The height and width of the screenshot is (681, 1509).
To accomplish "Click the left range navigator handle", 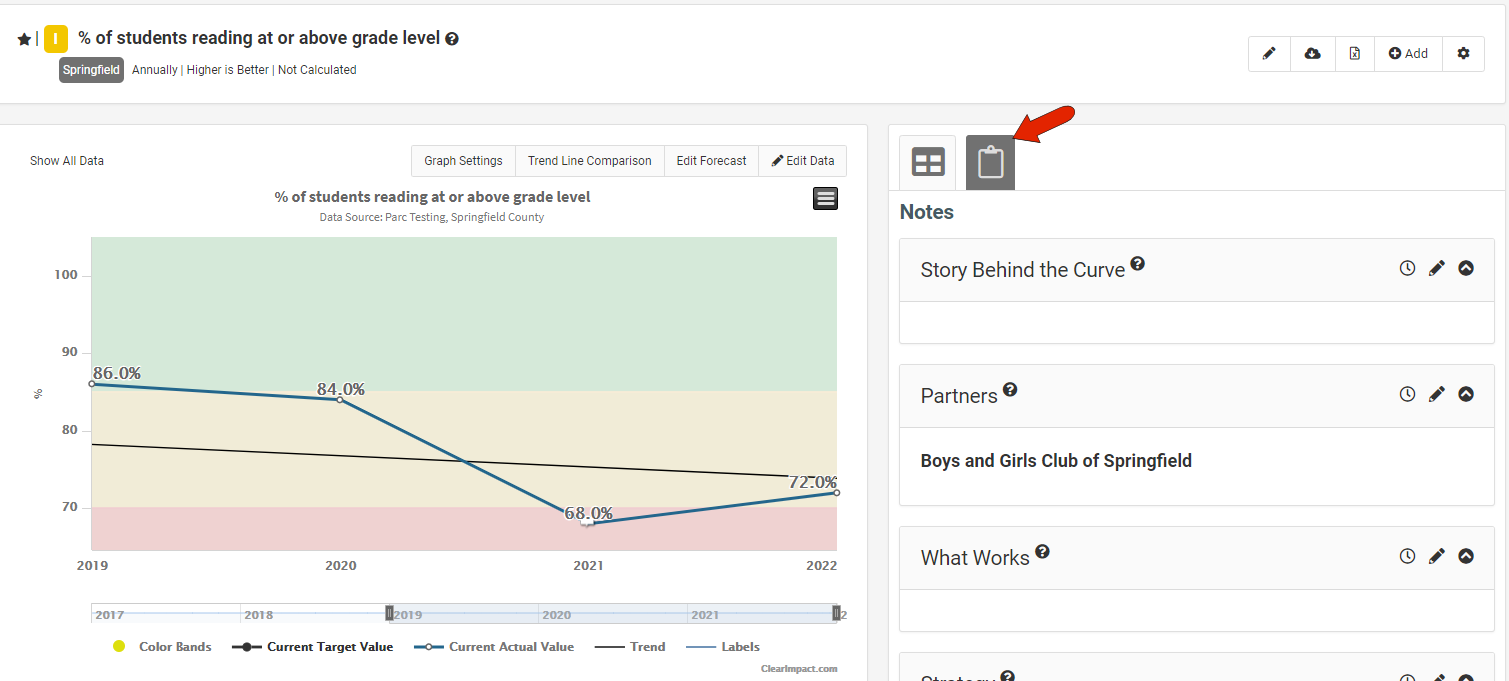I will coord(390,613).
